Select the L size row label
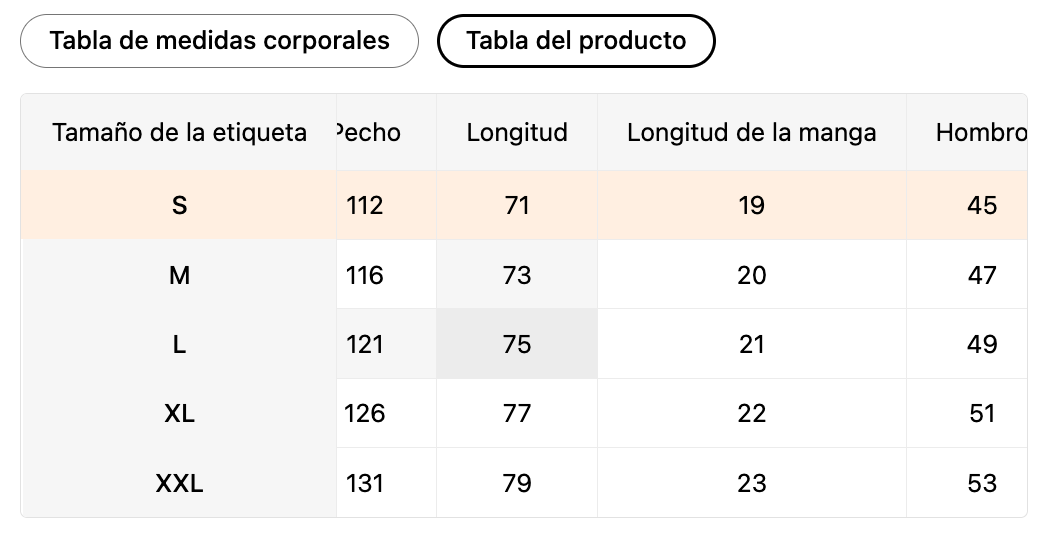 pos(179,344)
